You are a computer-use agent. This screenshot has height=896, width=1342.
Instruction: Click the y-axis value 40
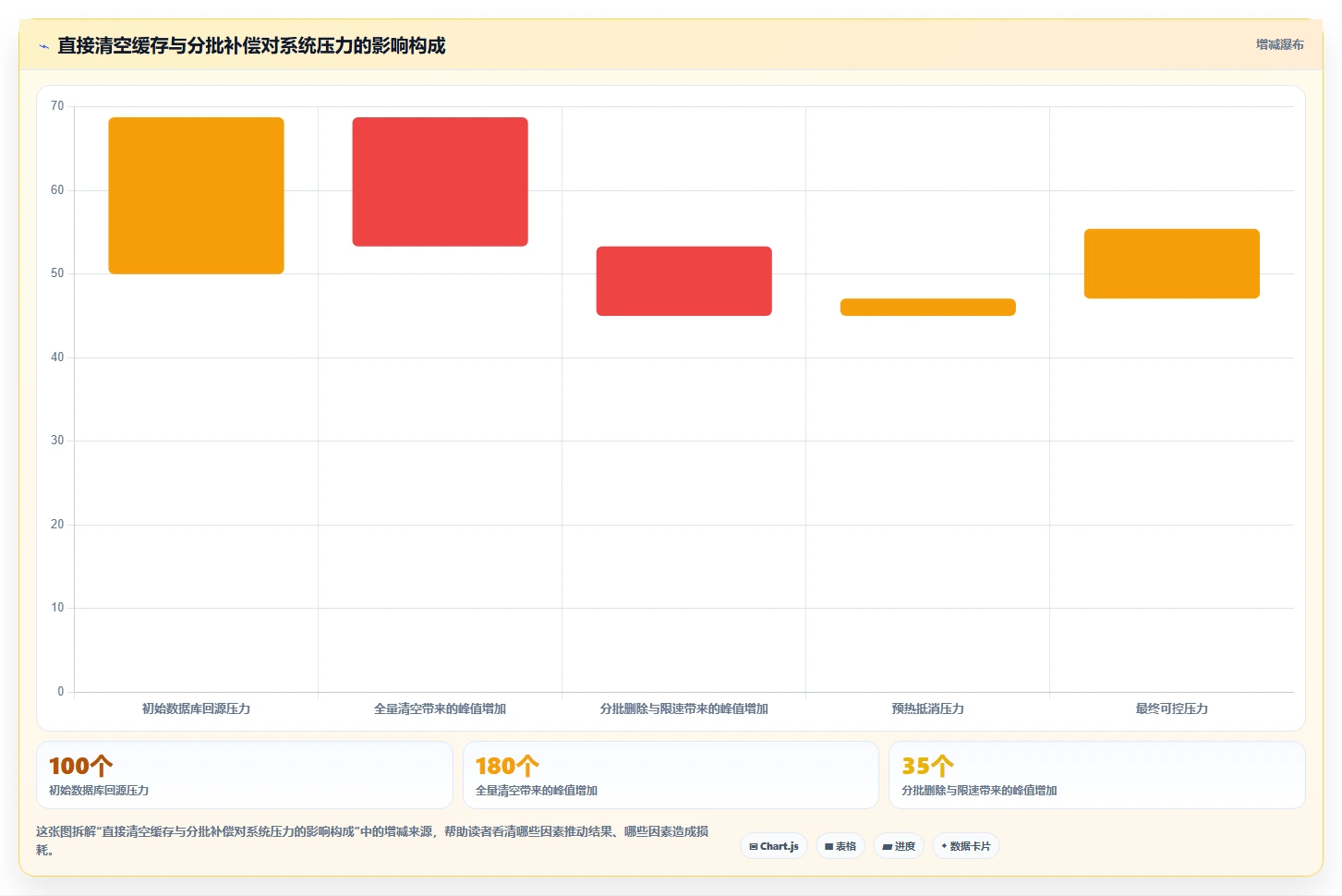pyautogui.click(x=57, y=357)
